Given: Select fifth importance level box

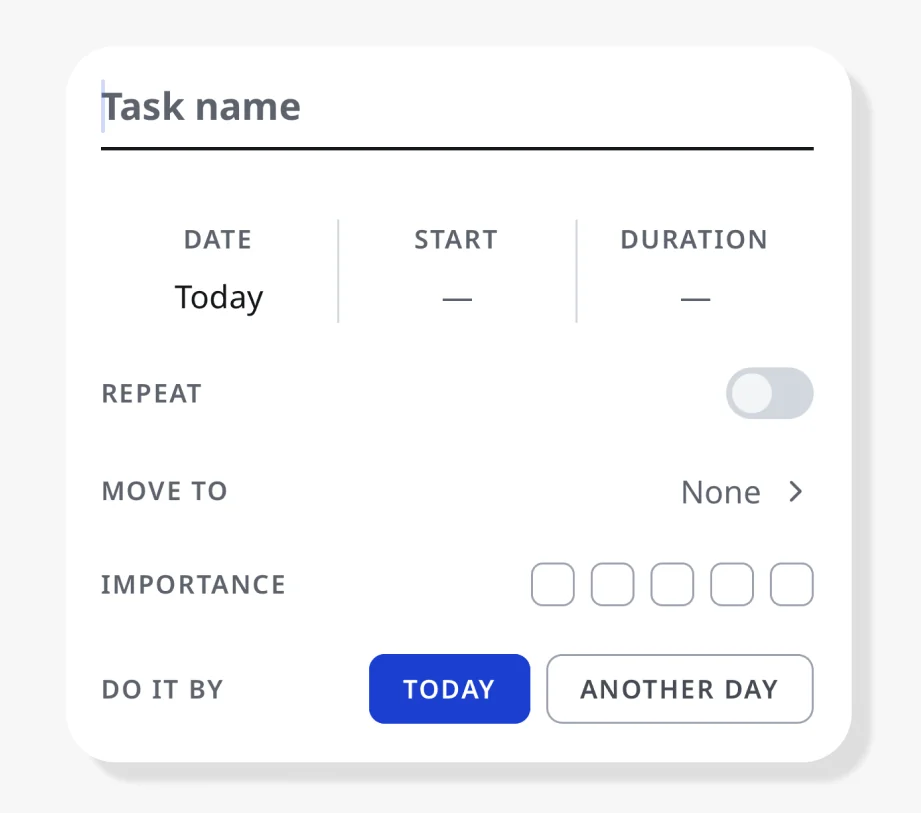Looking at the screenshot, I should tap(792, 584).
